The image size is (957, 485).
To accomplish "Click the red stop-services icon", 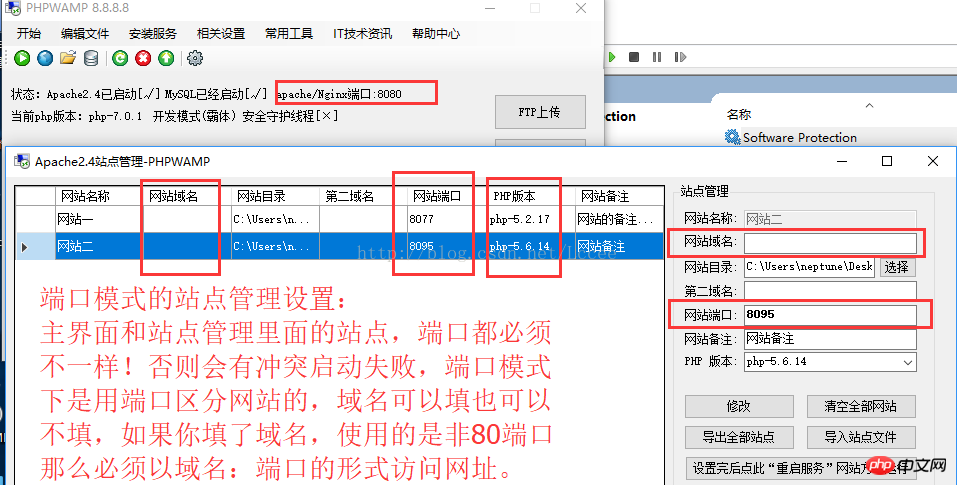I will 143,58.
